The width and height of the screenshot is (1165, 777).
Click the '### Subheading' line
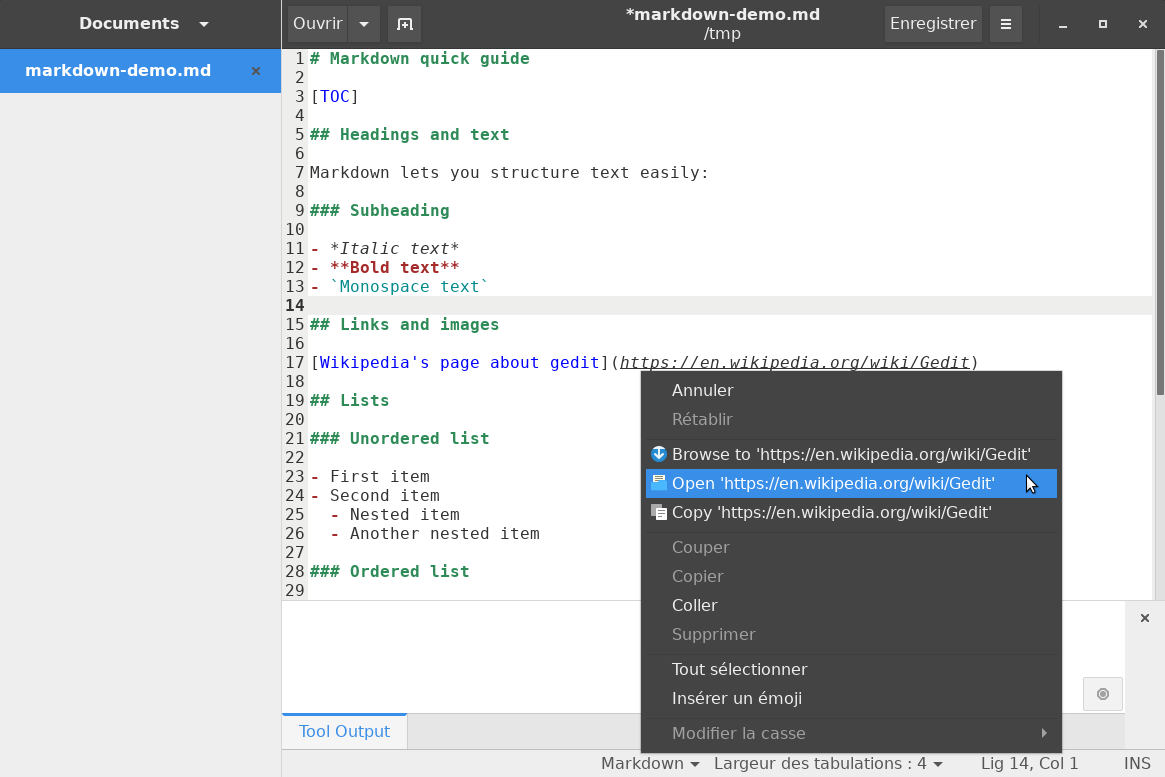[x=380, y=210]
